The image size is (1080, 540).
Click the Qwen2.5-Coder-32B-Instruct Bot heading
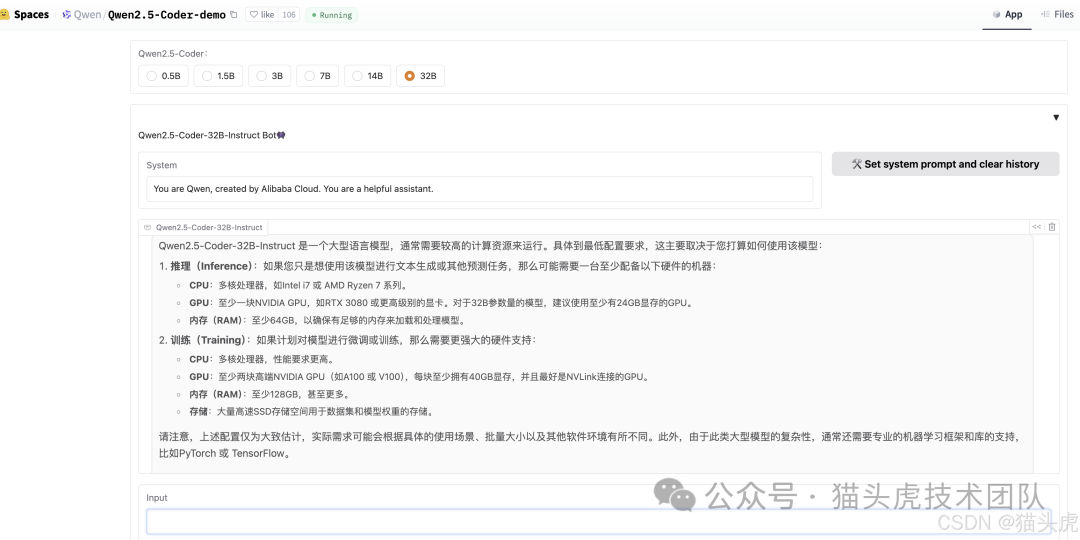(211, 136)
